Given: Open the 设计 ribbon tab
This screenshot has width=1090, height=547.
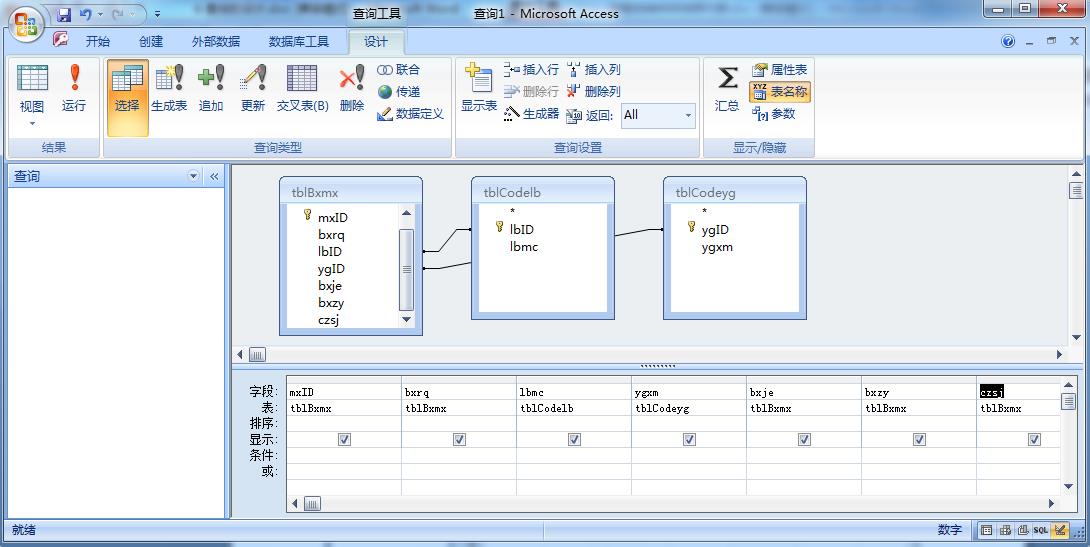Looking at the screenshot, I should tap(376, 41).
